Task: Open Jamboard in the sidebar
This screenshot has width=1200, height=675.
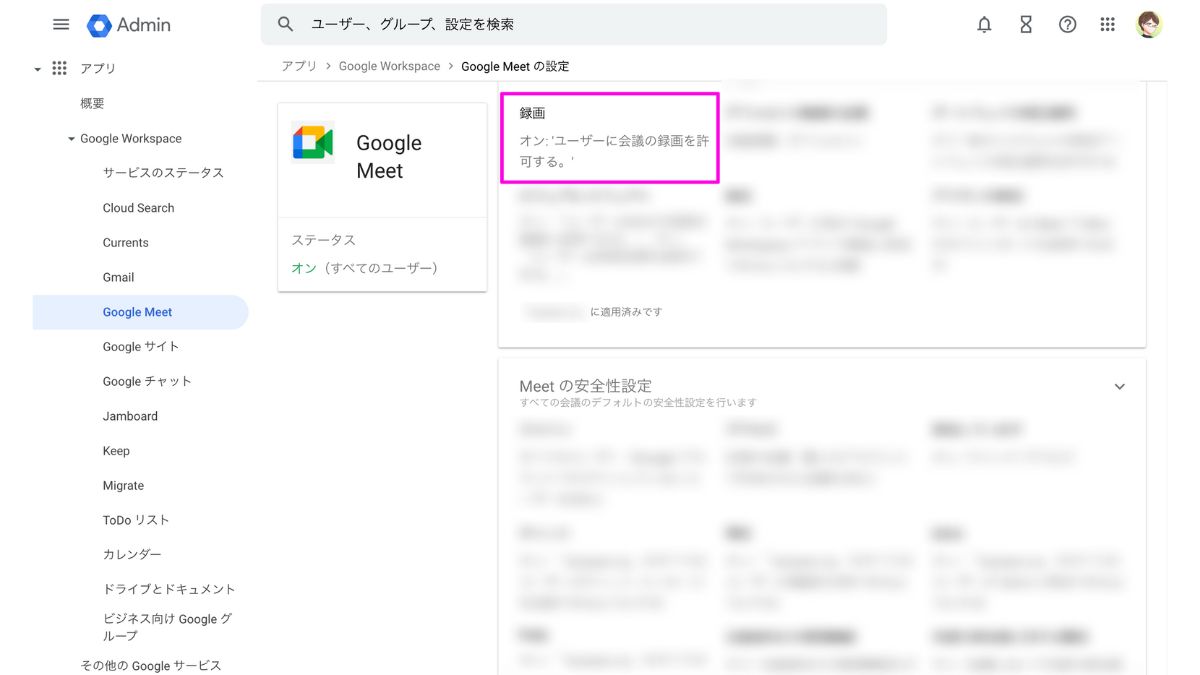Action: click(x=130, y=416)
